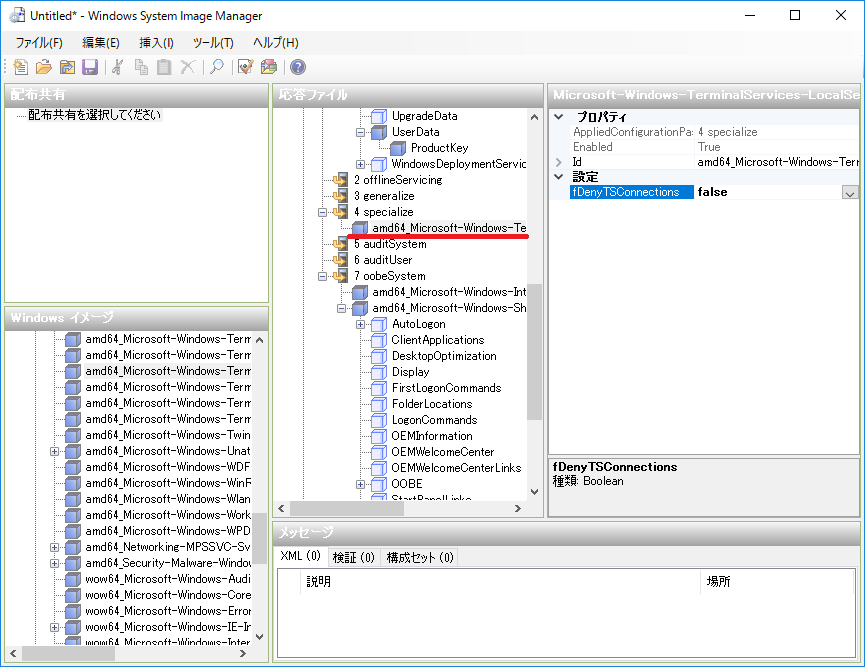Click Windows image pane scroll-down arrow
865x667 pixels.
click(259, 637)
